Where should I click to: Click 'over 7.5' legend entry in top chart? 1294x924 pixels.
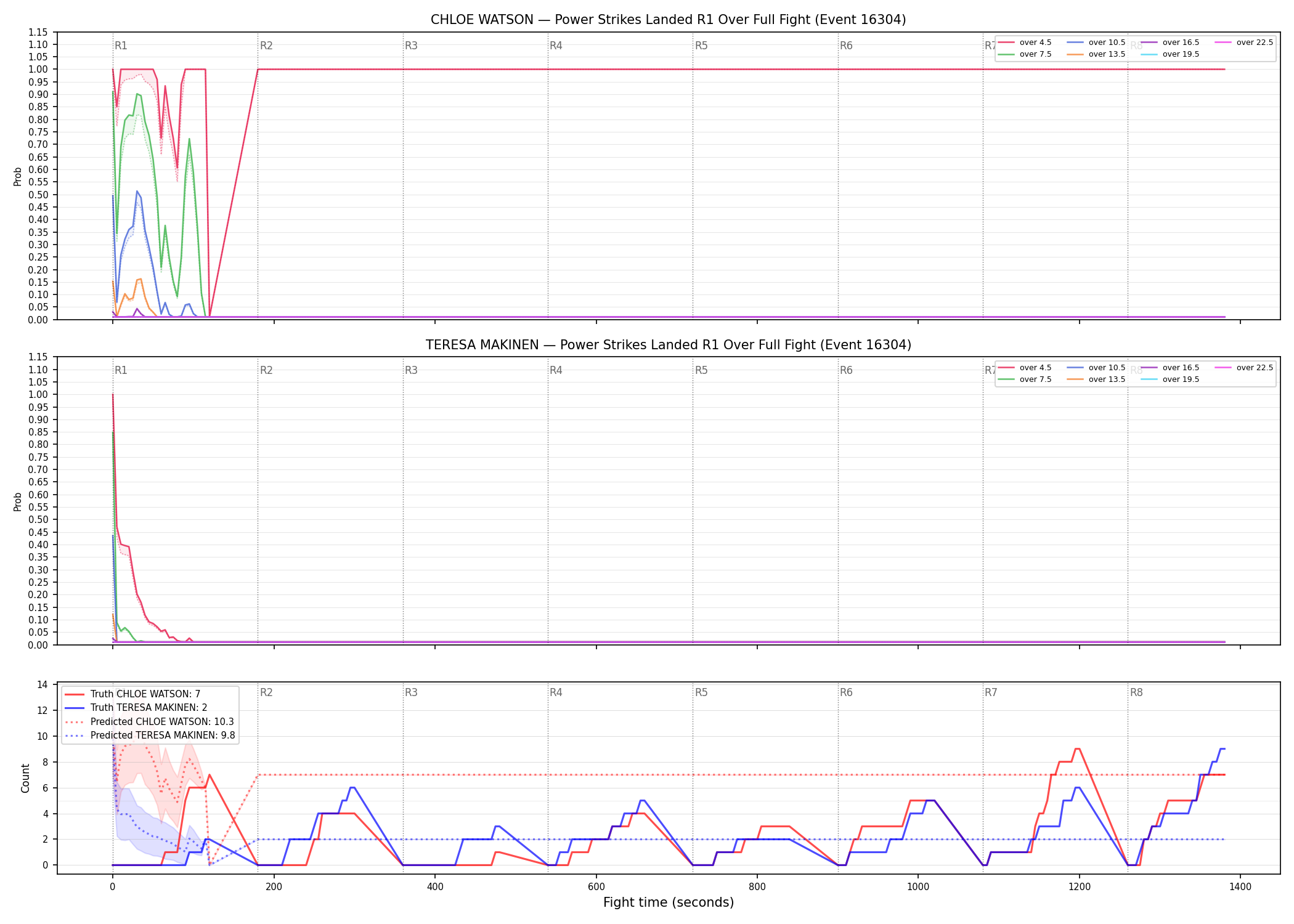[1025, 54]
